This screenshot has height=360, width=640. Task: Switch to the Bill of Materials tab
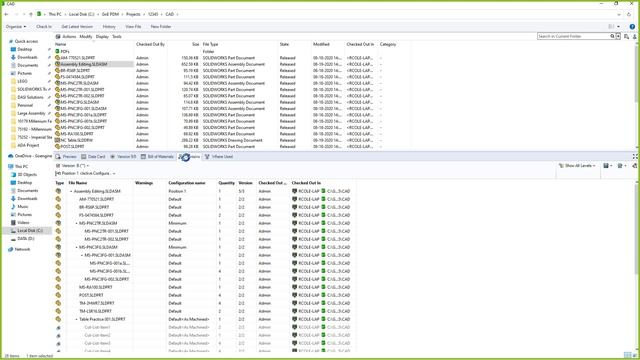click(157, 156)
